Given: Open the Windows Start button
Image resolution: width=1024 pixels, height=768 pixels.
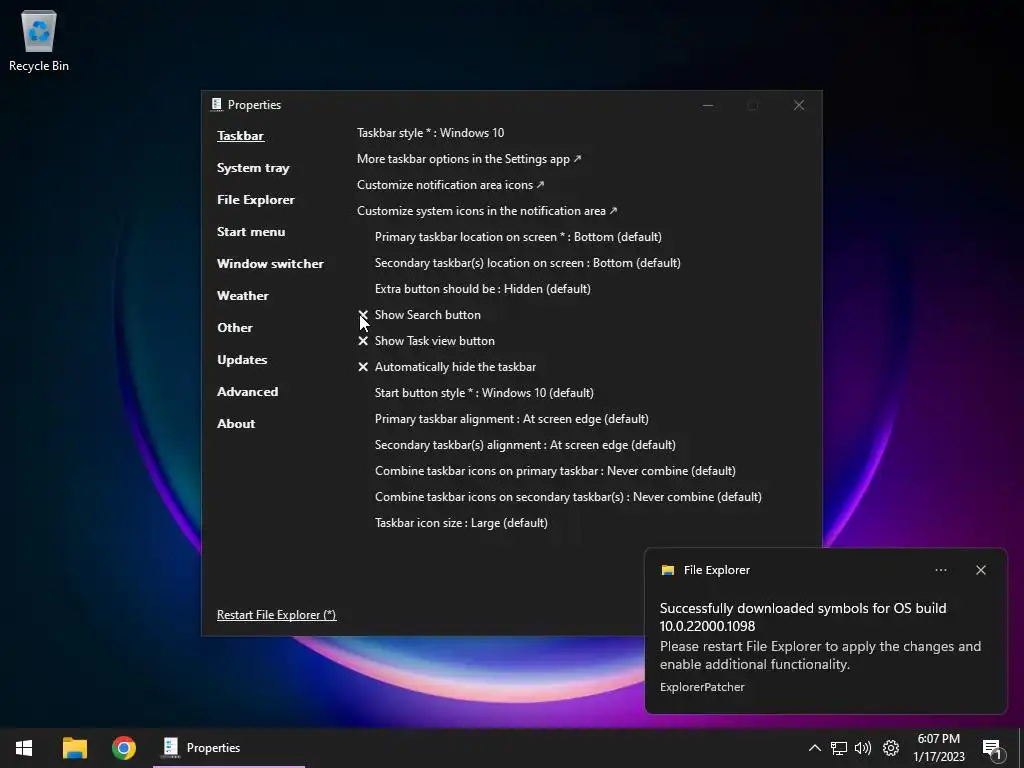Looking at the screenshot, I should (x=24, y=748).
